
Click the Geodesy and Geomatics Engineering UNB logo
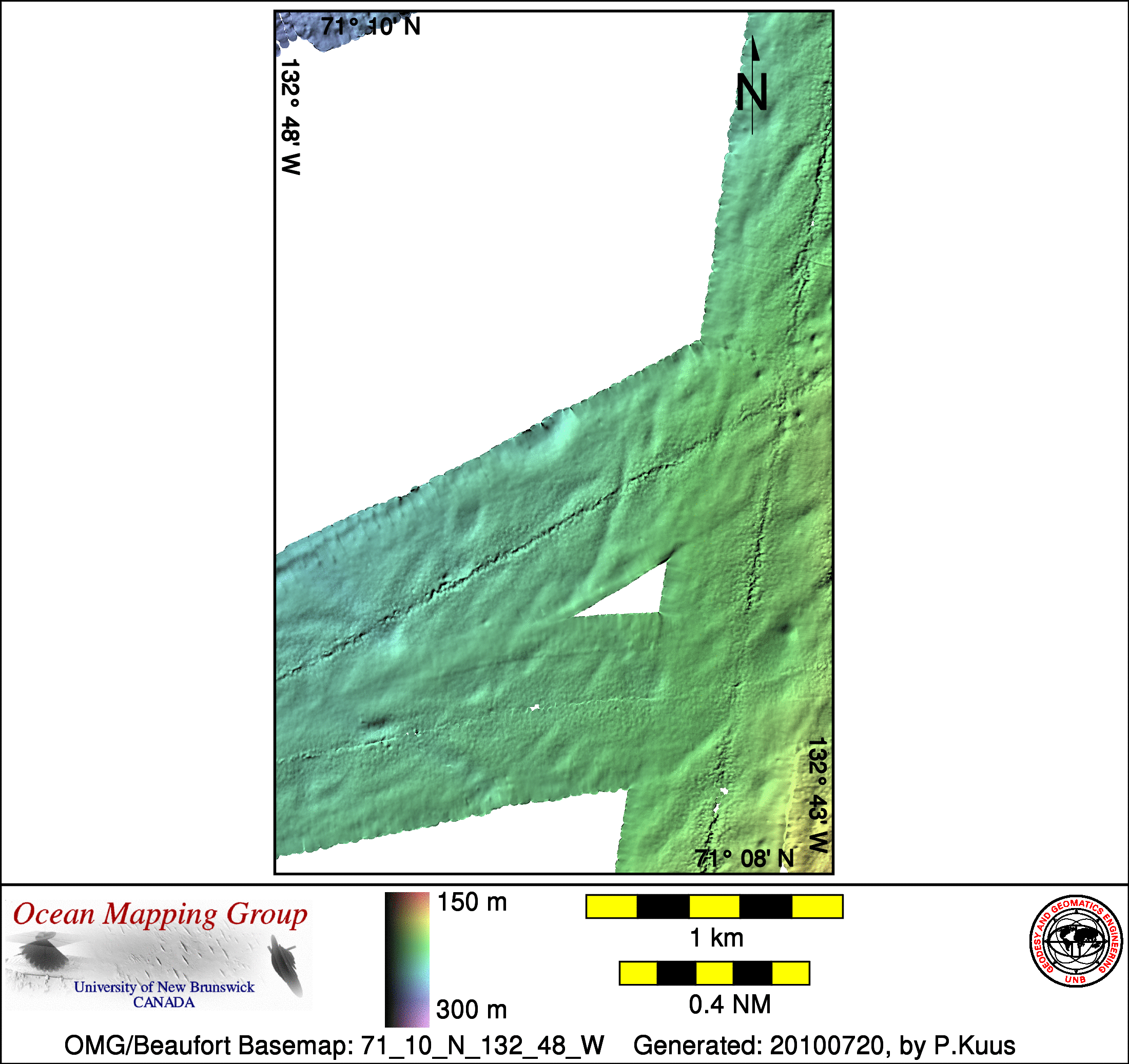pyautogui.click(x=1076, y=940)
